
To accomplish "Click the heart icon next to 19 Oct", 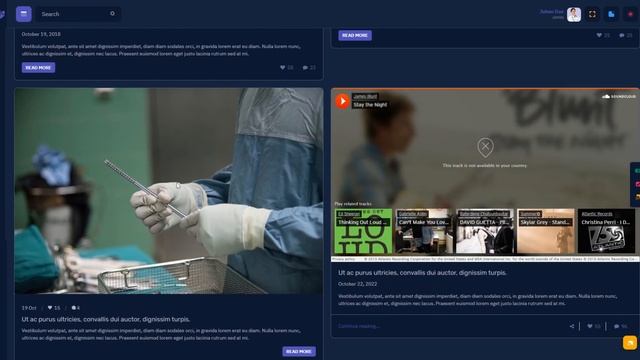I will 50,308.
